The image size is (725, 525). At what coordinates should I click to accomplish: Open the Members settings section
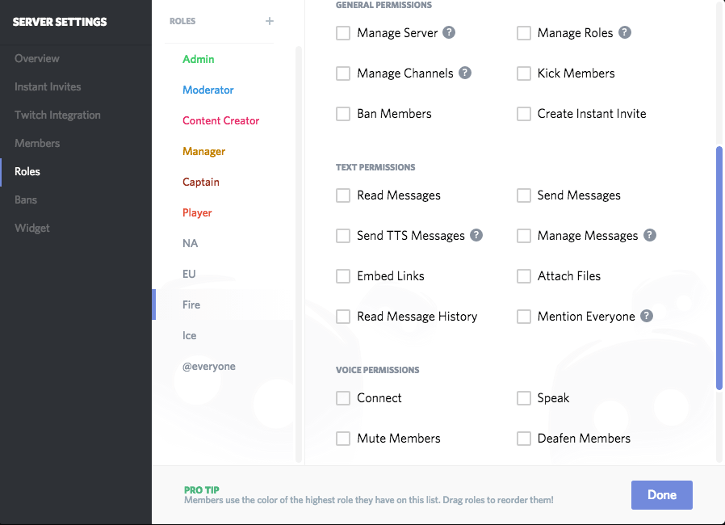(x=37, y=143)
